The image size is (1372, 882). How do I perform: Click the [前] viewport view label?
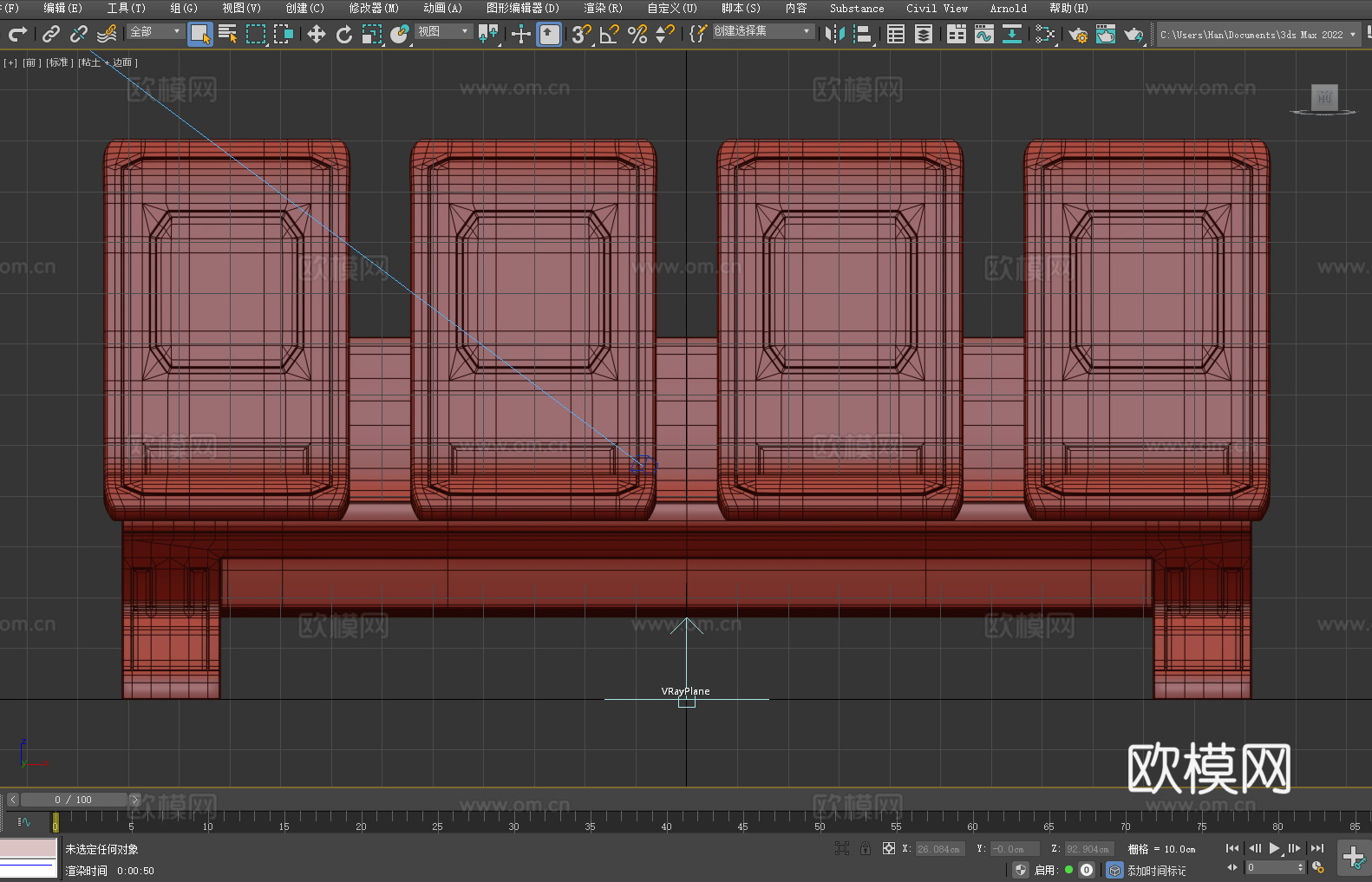point(30,62)
